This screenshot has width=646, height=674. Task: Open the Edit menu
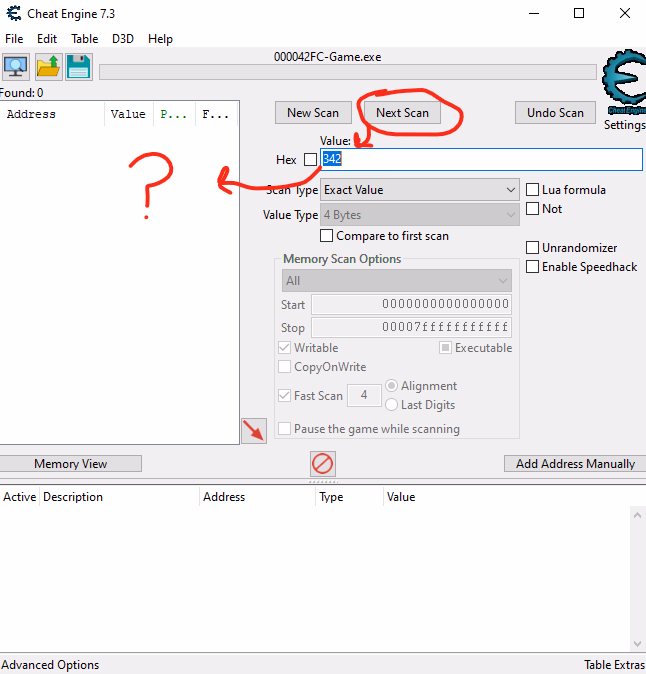[x=47, y=39]
